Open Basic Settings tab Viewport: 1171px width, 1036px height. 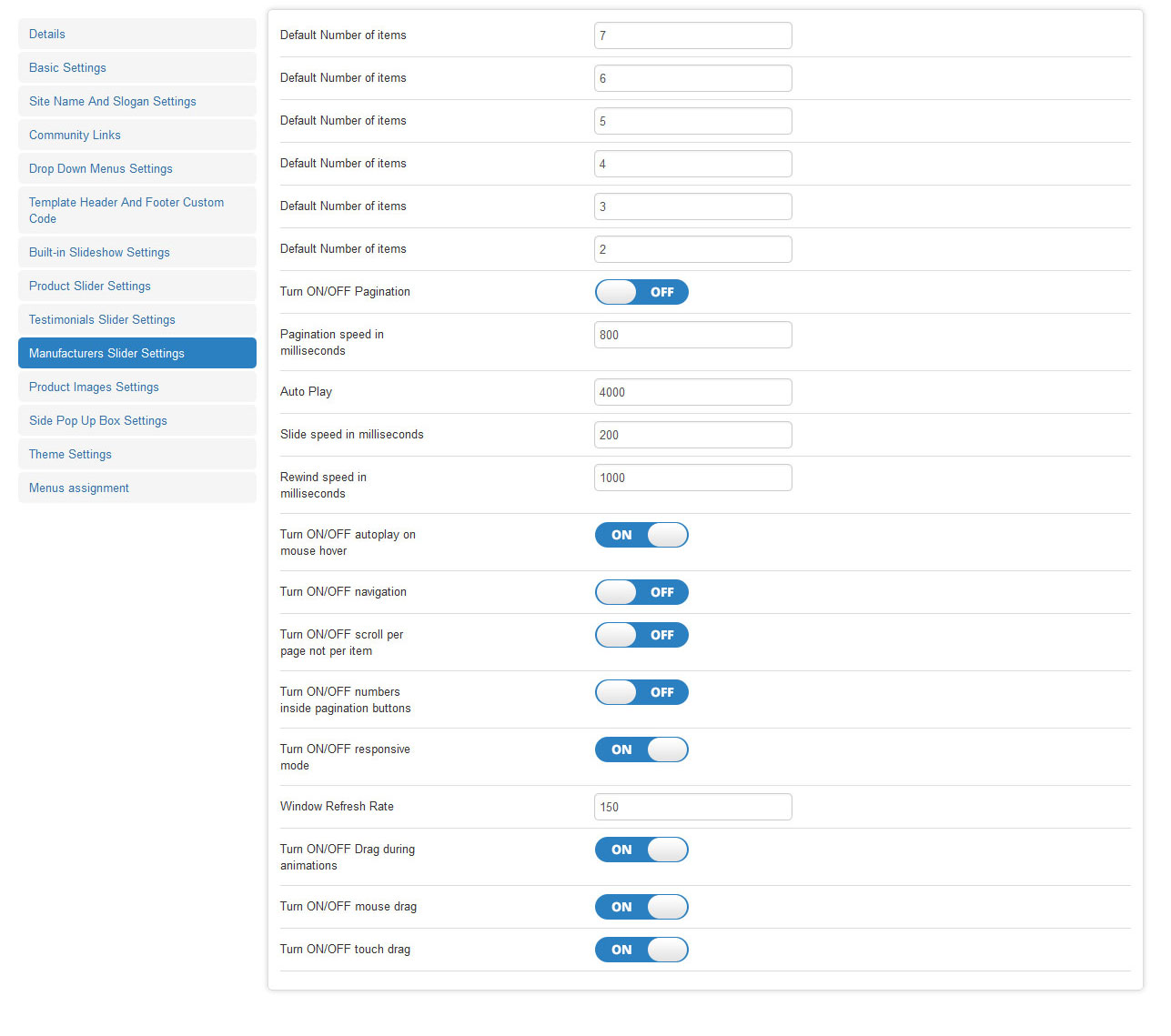coord(136,67)
